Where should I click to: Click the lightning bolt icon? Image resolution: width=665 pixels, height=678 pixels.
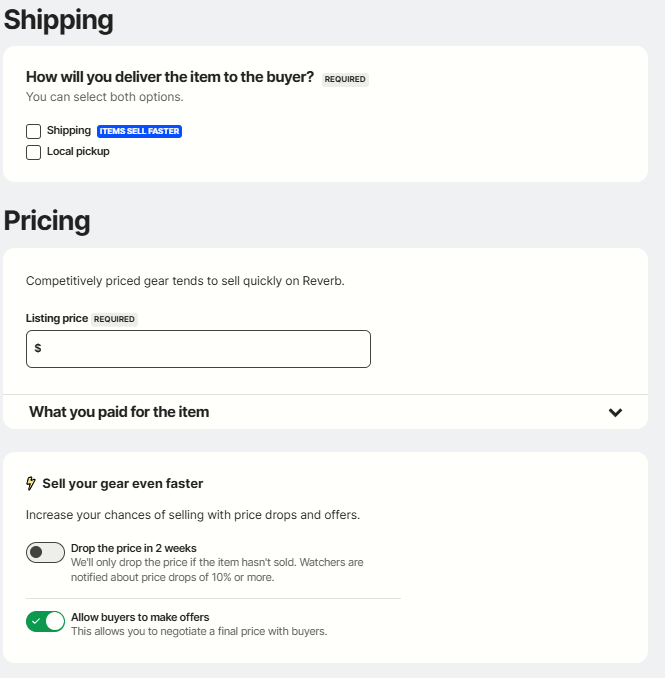pyautogui.click(x=31, y=483)
